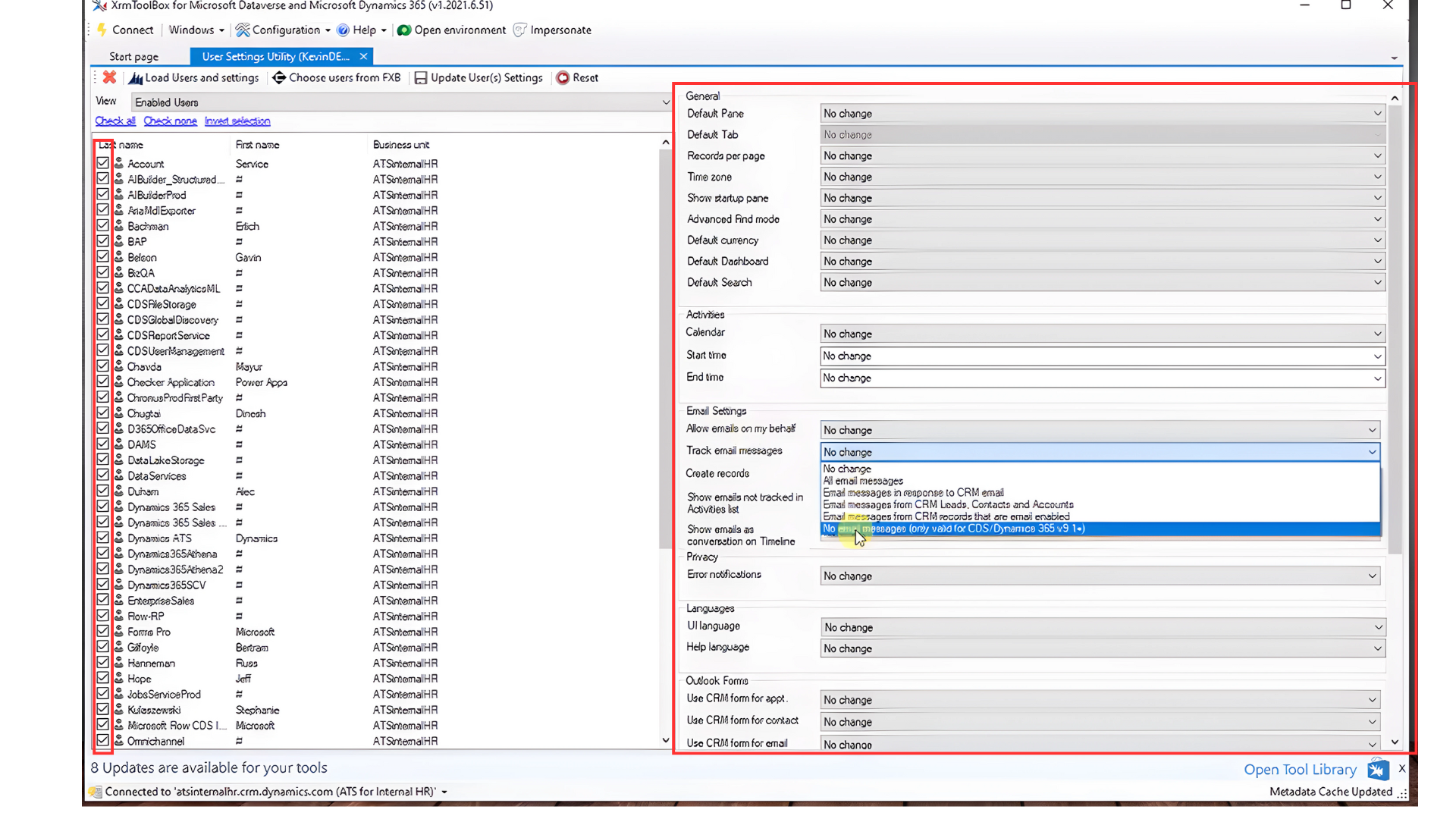Click user icon beside Account row
The height and width of the screenshot is (819, 1456).
coord(119,163)
